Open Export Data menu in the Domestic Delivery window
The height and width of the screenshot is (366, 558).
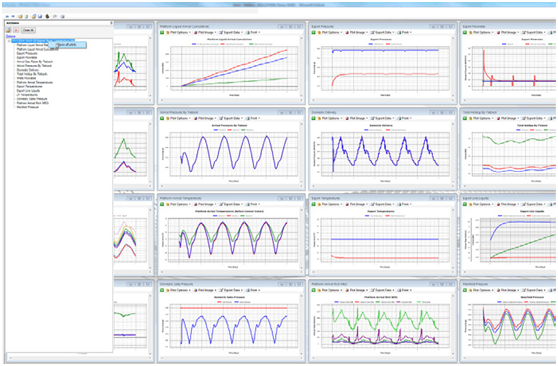(x=383, y=118)
